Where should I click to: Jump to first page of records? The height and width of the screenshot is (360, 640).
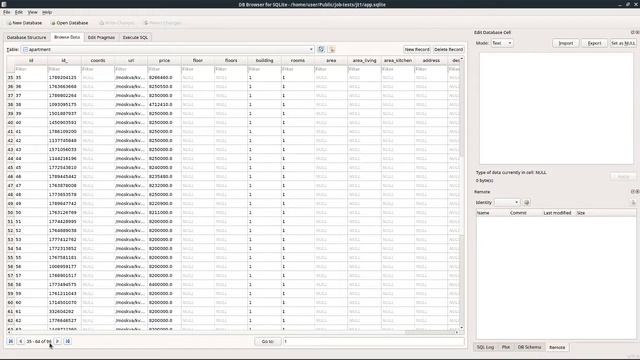coord(11,341)
